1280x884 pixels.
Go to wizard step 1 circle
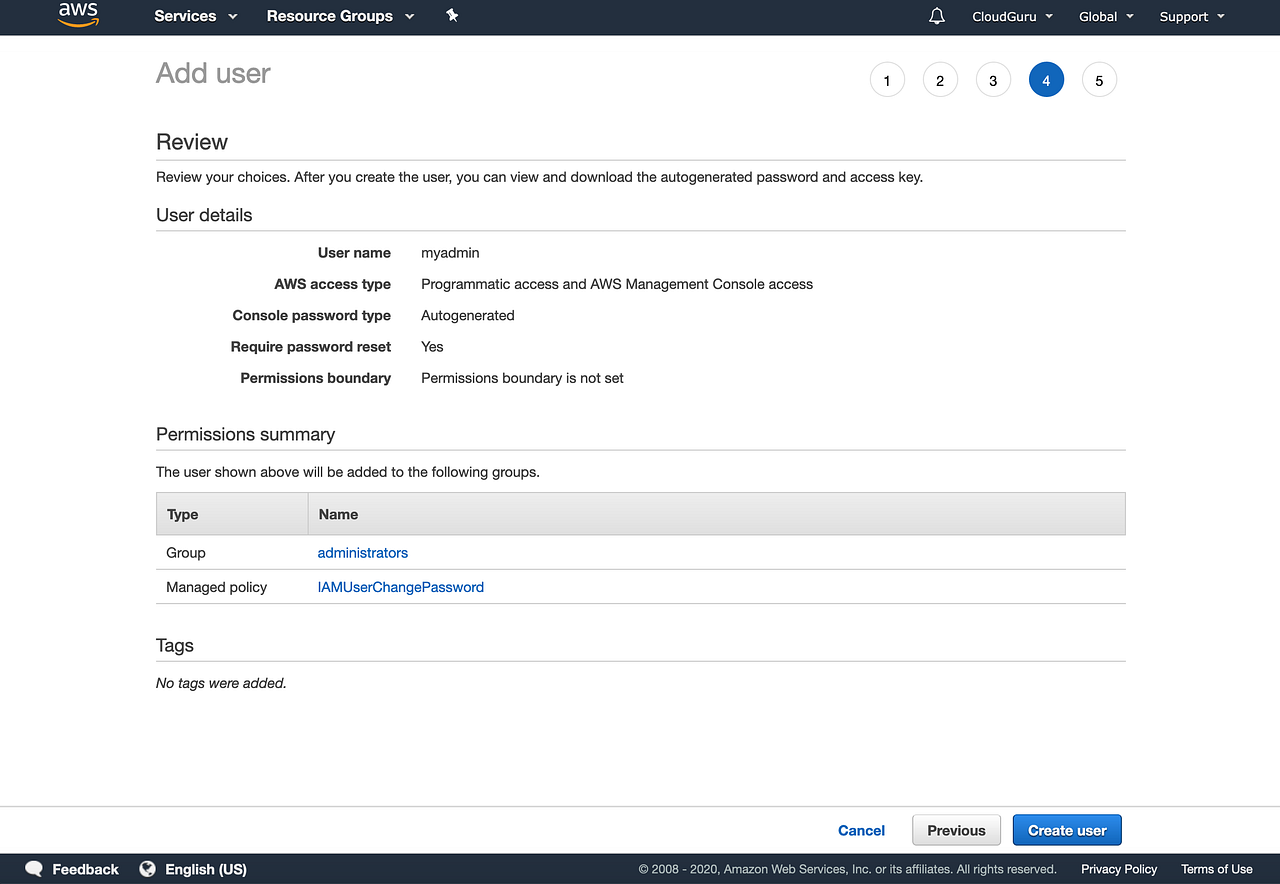pos(887,80)
